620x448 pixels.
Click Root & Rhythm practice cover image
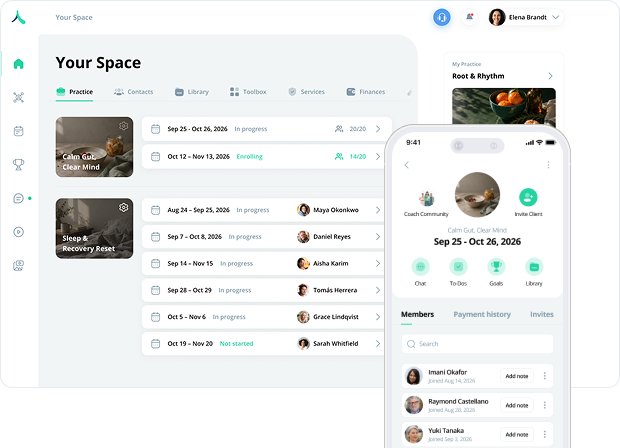pyautogui.click(x=504, y=106)
